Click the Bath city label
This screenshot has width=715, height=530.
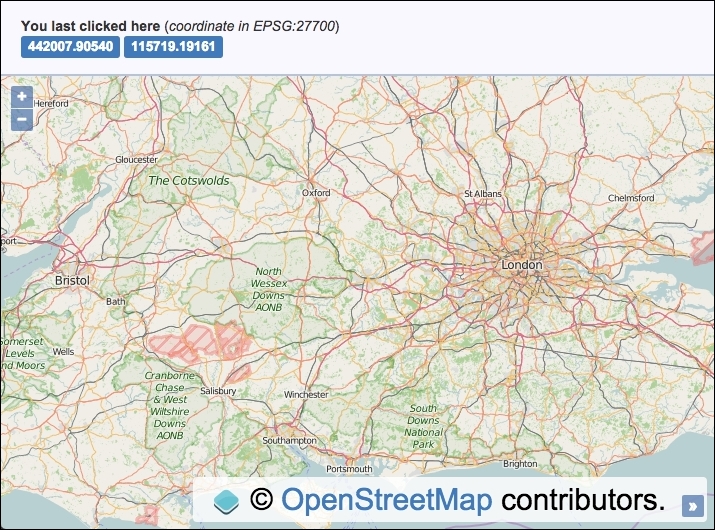tap(115, 301)
